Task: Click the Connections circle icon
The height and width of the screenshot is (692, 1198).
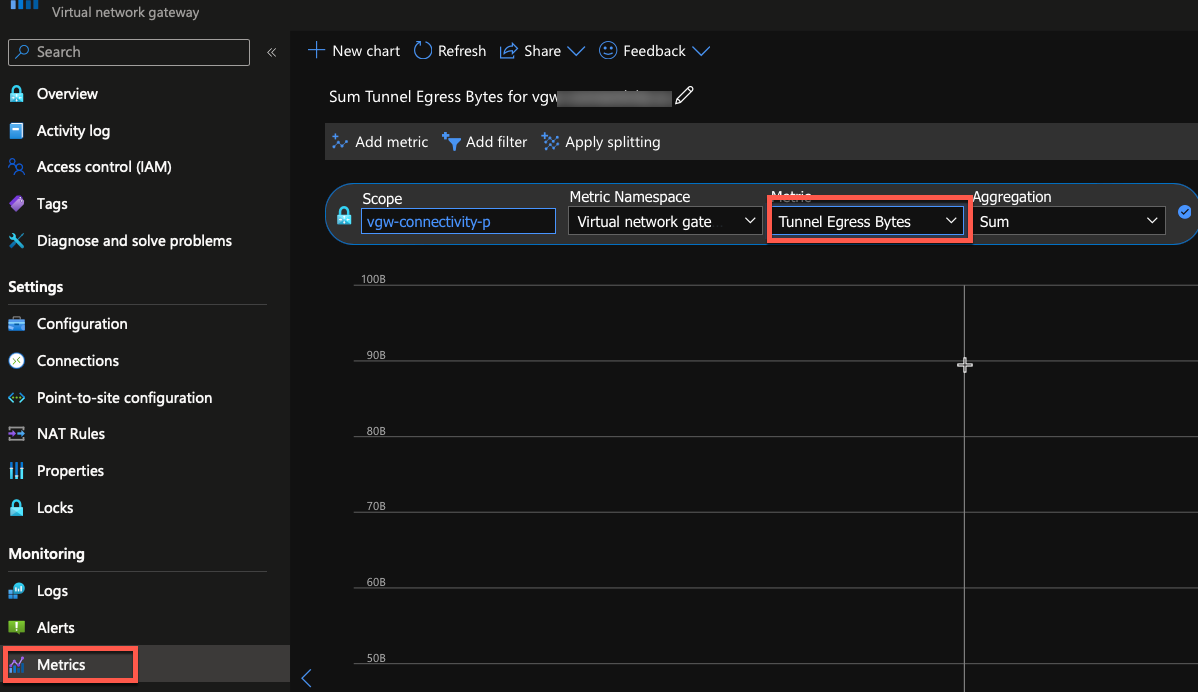Action: coord(16,361)
